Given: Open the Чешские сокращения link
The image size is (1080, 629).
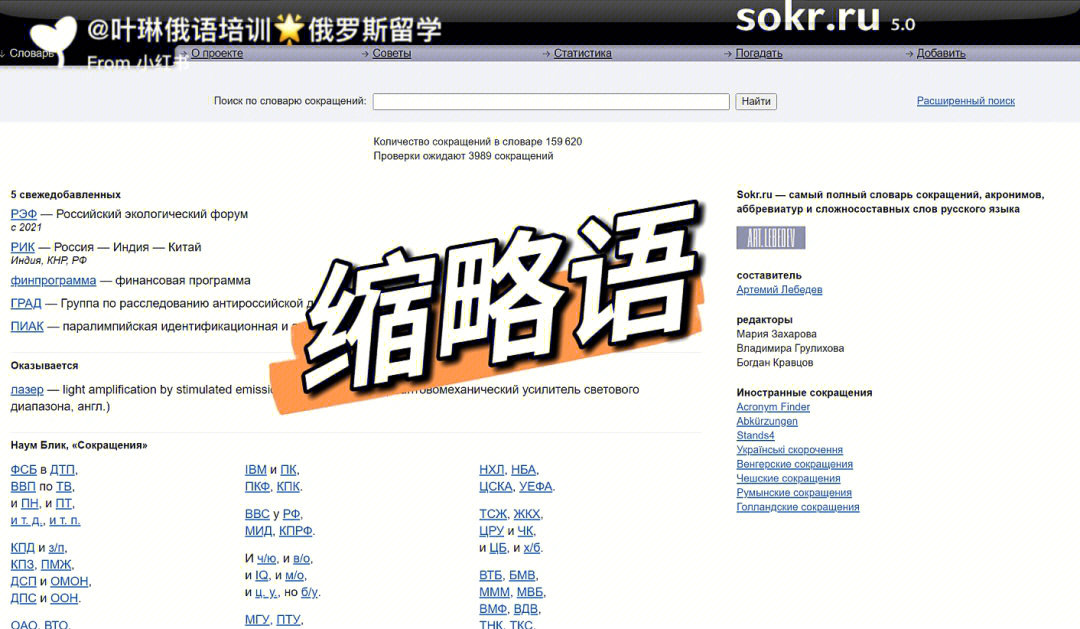Looking at the screenshot, I should pos(788,478).
